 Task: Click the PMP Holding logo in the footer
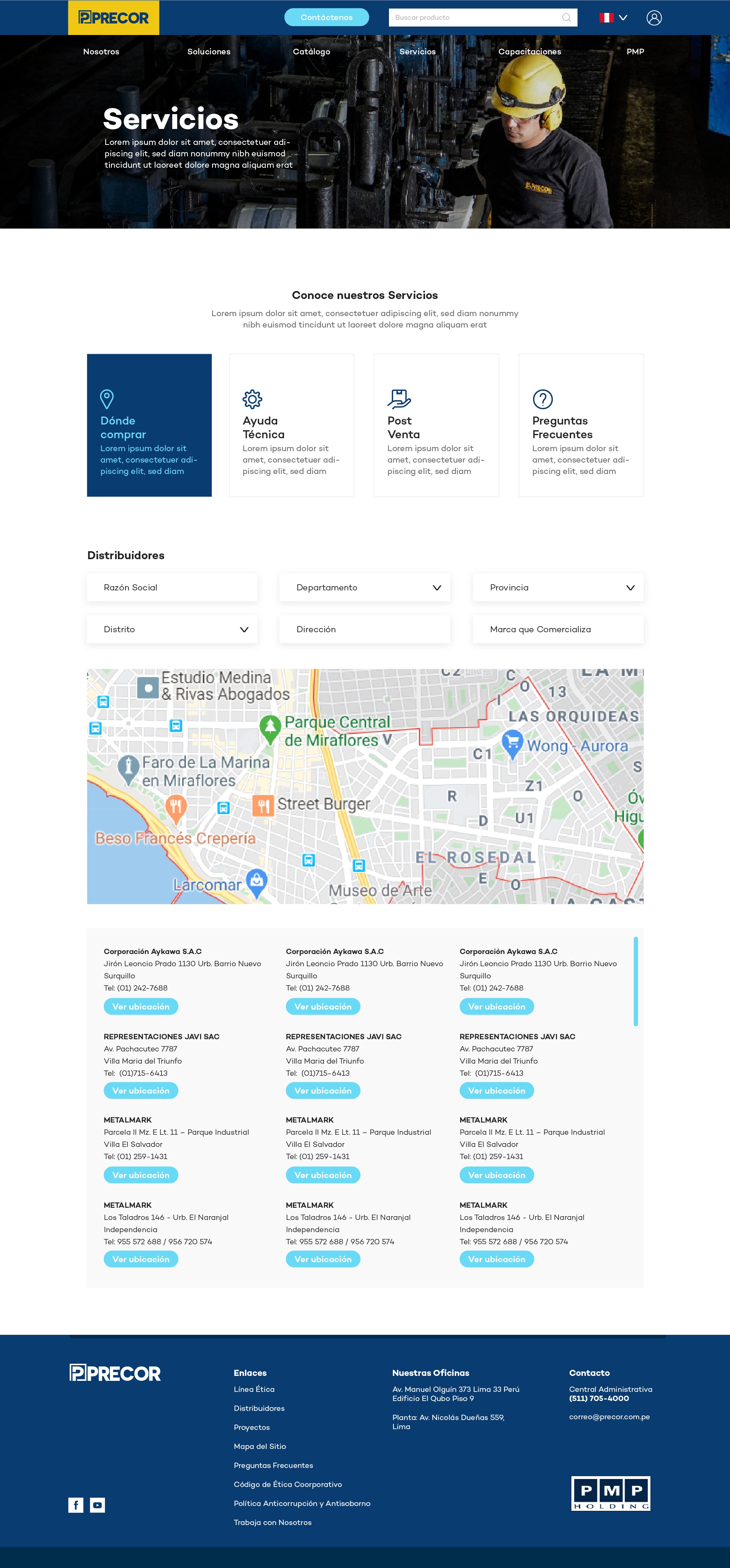611,1493
